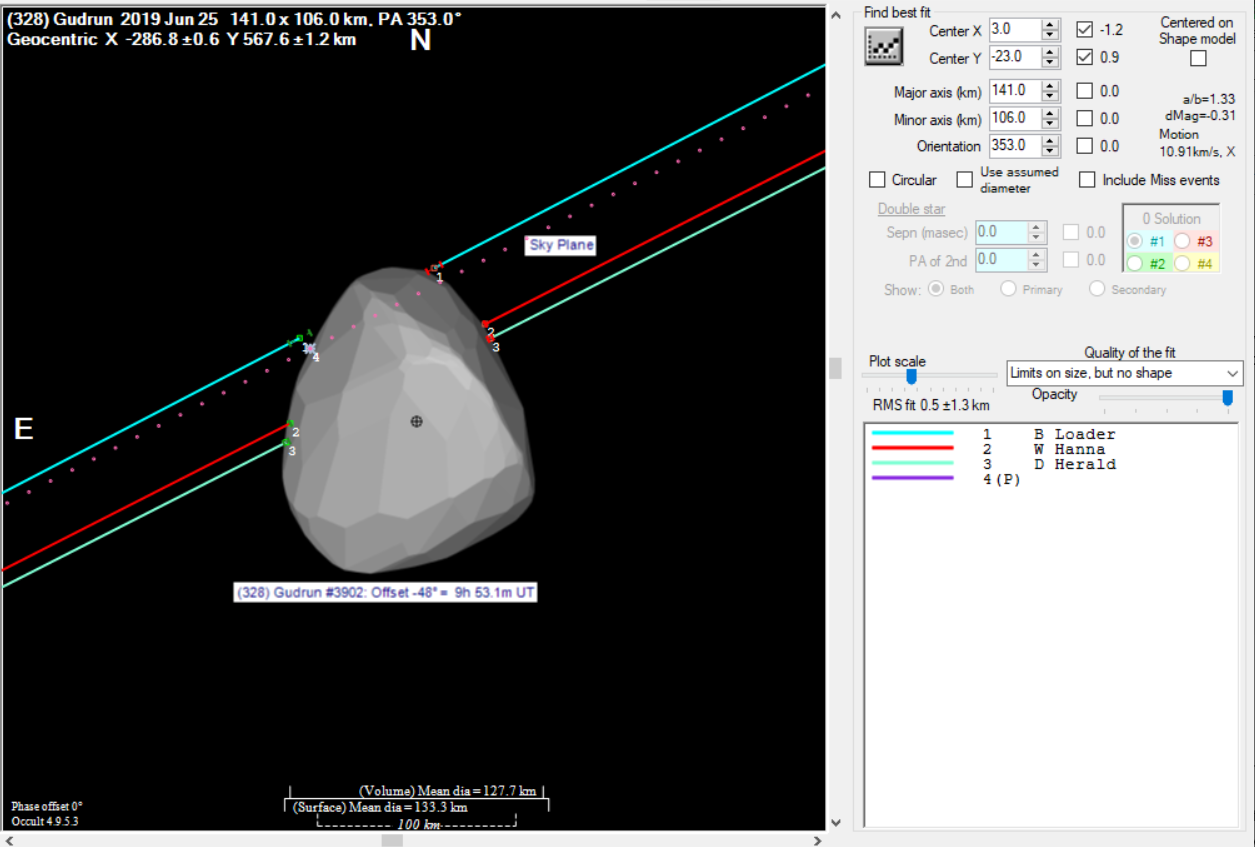Select solution #1 radio button
The height and width of the screenshot is (847, 1255).
click(1134, 241)
